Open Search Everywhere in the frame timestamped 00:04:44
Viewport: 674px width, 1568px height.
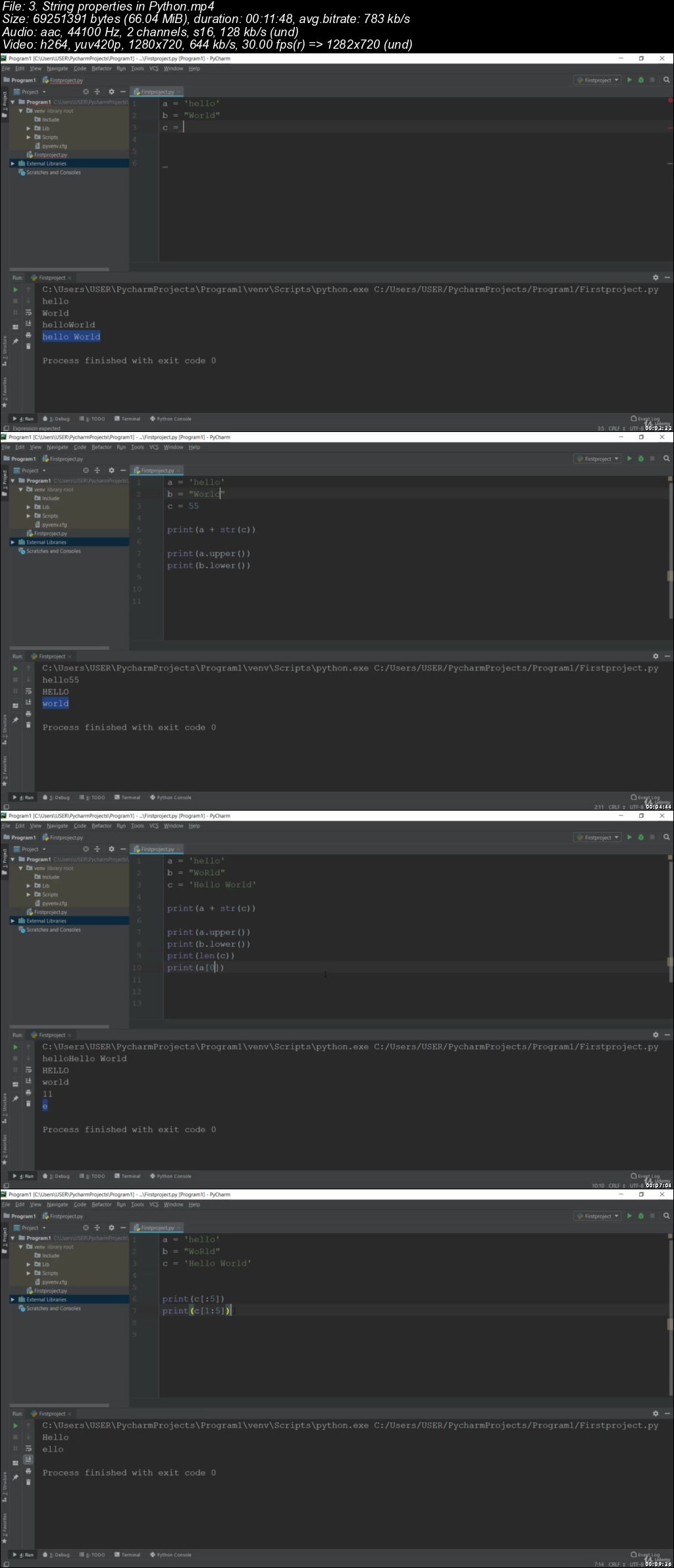point(666,458)
